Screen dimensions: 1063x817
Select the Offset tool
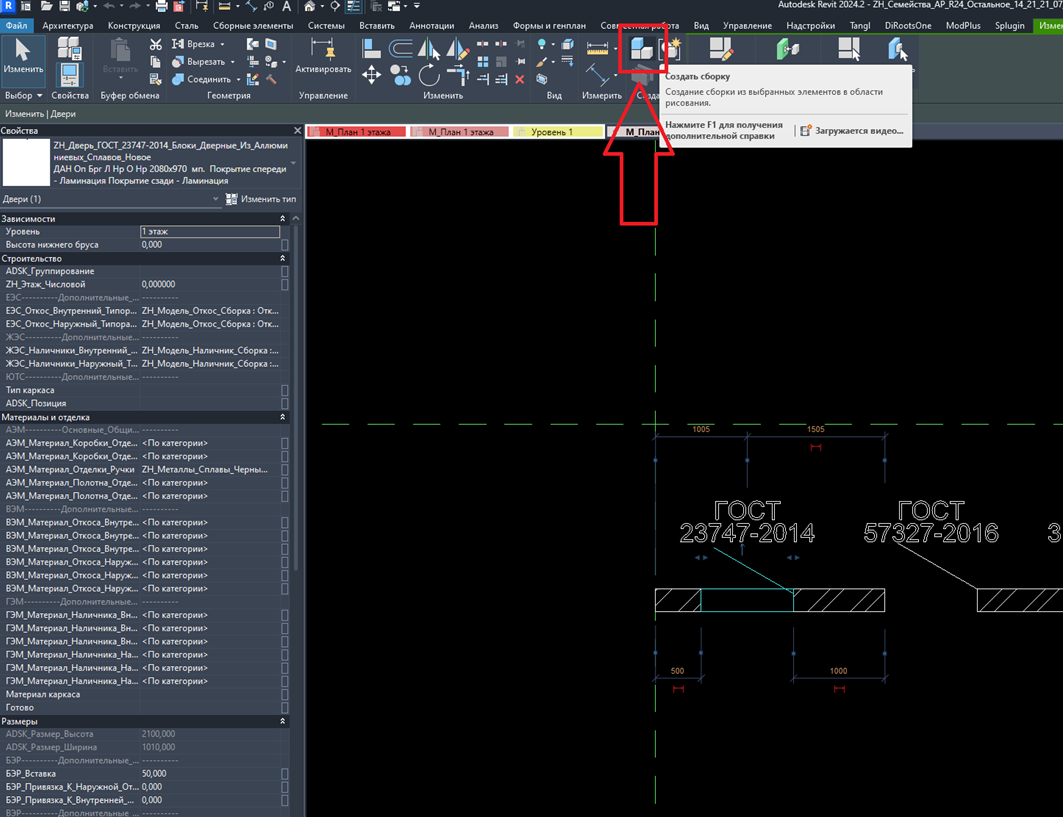click(401, 48)
